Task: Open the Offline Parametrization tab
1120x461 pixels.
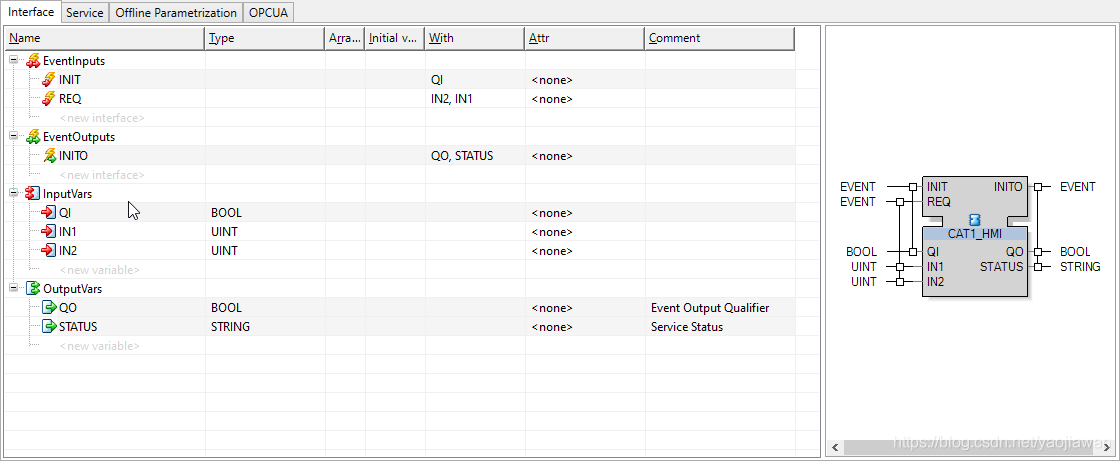Action: (176, 13)
